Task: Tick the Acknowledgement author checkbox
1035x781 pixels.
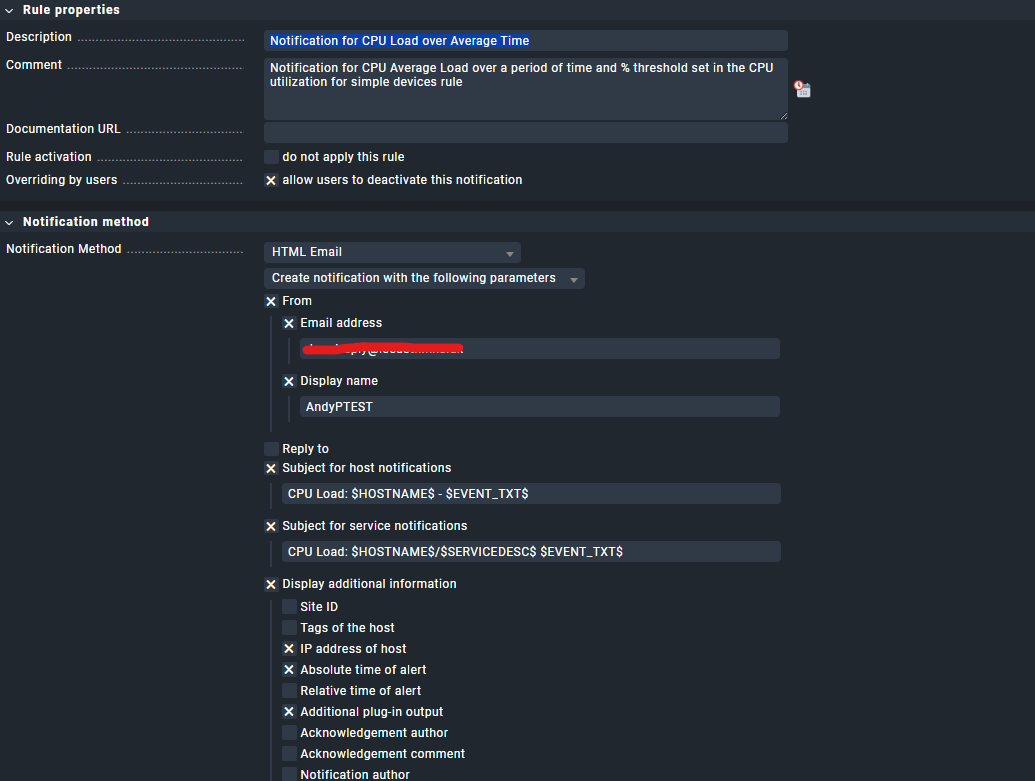Action: (289, 733)
